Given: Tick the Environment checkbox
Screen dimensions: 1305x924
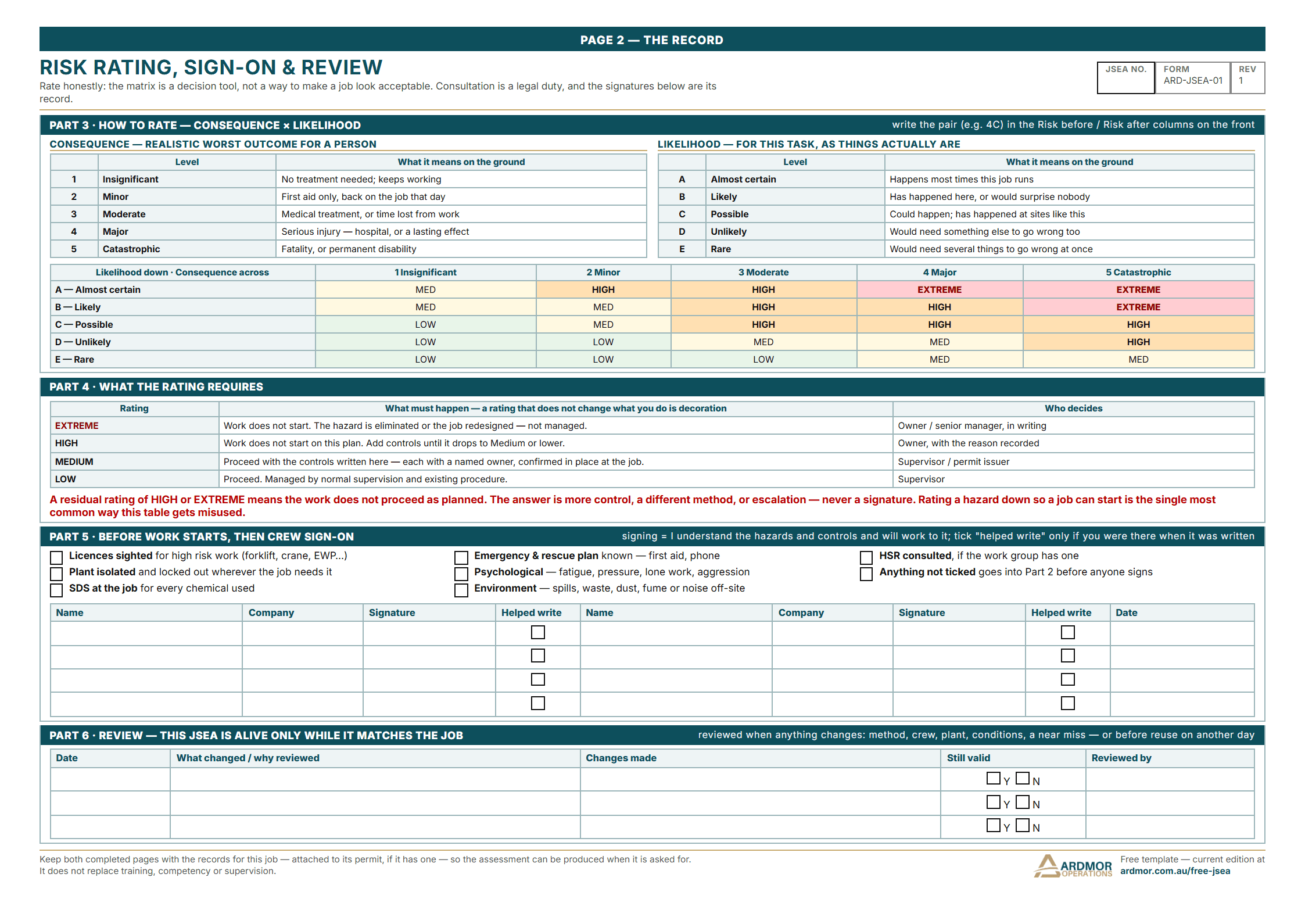Looking at the screenshot, I should pyautogui.click(x=461, y=590).
